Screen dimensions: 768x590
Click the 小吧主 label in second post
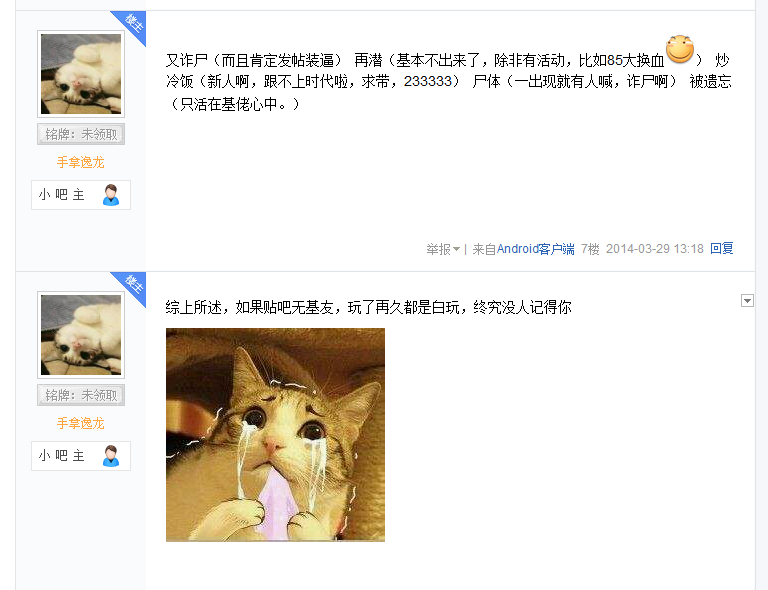[x=62, y=456]
